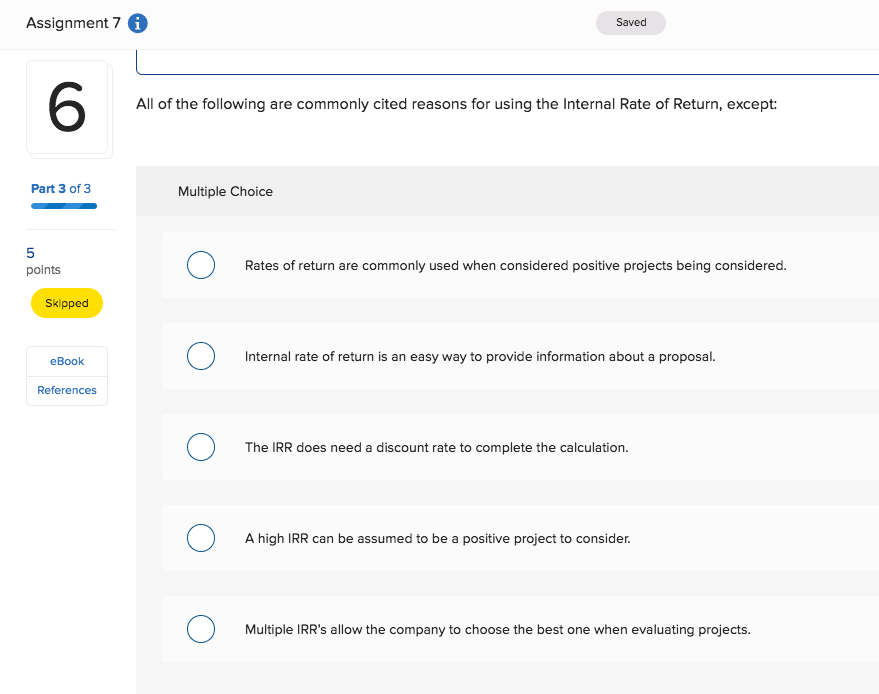Click the Assignment 7 info icon
The height and width of the screenshot is (694, 879).
(139, 24)
